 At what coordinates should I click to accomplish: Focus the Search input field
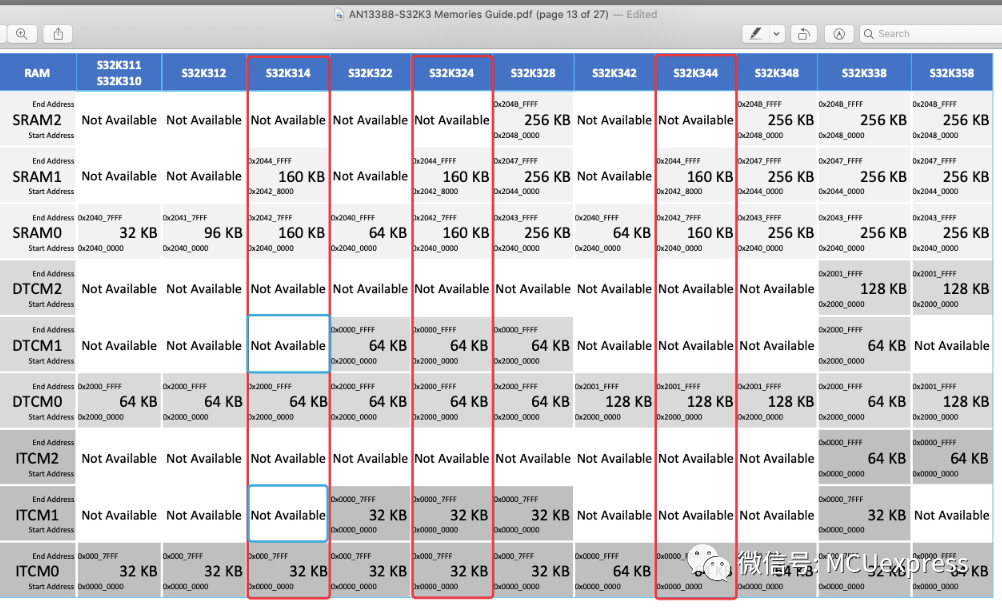tap(931, 34)
